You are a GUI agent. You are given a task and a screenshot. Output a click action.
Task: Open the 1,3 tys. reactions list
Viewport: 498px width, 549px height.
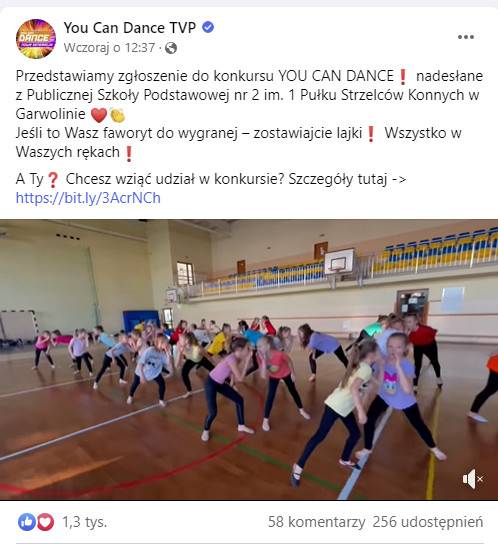click(x=84, y=522)
